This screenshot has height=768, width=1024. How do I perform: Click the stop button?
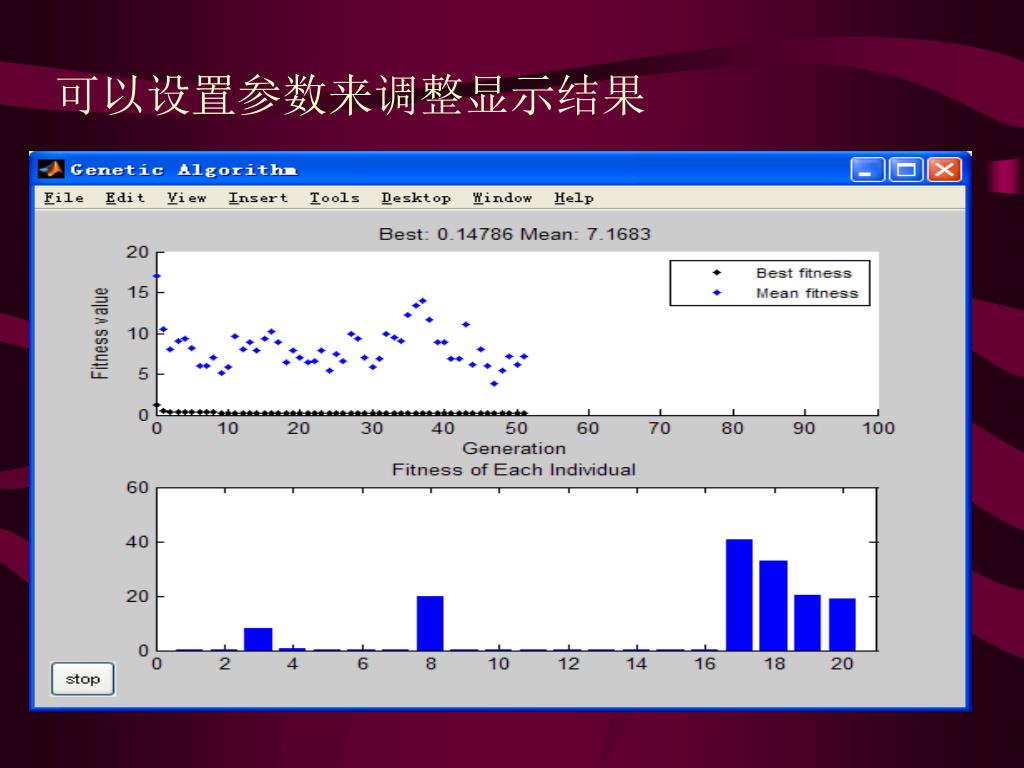click(83, 679)
